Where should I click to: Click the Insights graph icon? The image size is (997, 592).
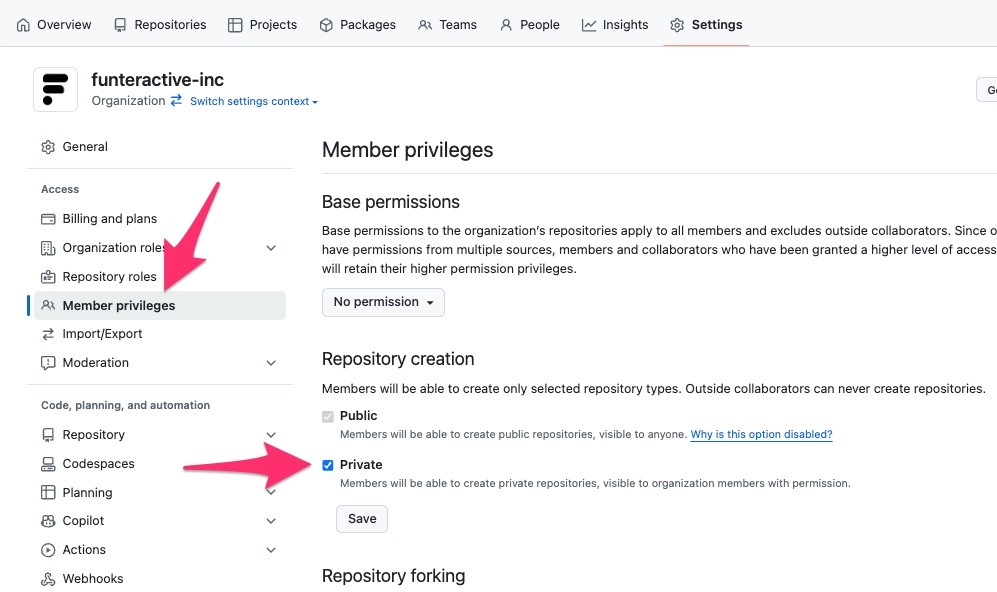pyautogui.click(x=589, y=25)
